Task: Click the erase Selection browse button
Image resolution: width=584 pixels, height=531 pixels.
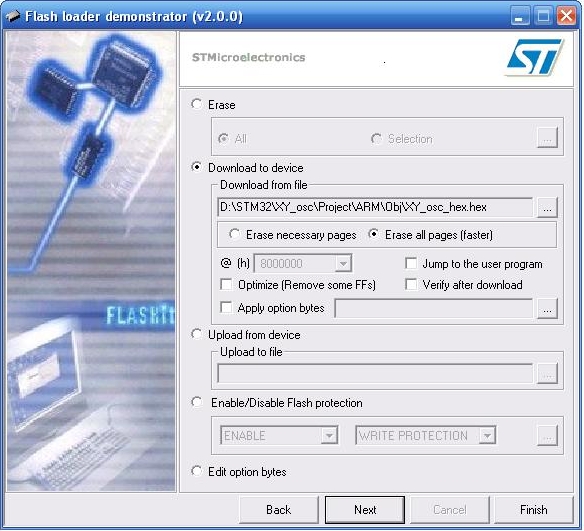Action: click(547, 137)
